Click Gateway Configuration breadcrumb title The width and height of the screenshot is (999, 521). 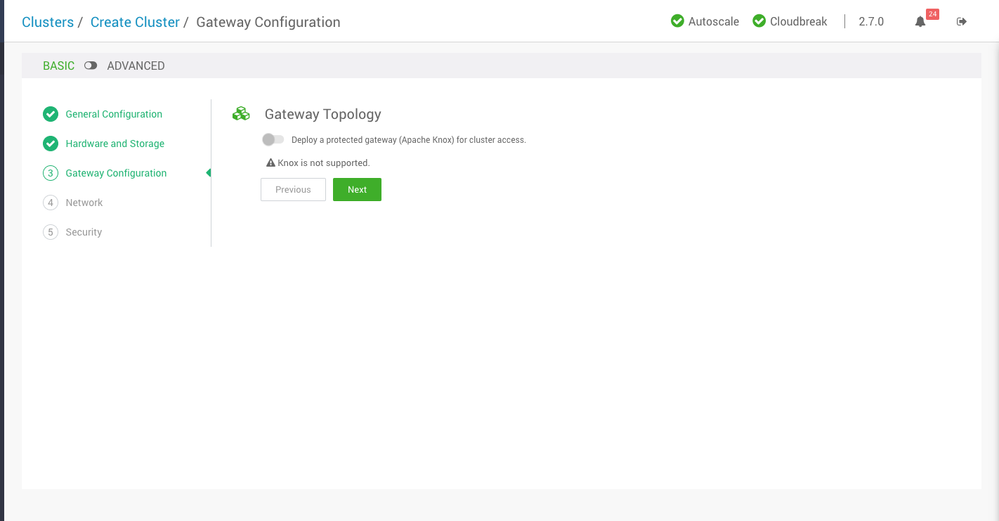pyautogui.click(x=268, y=22)
